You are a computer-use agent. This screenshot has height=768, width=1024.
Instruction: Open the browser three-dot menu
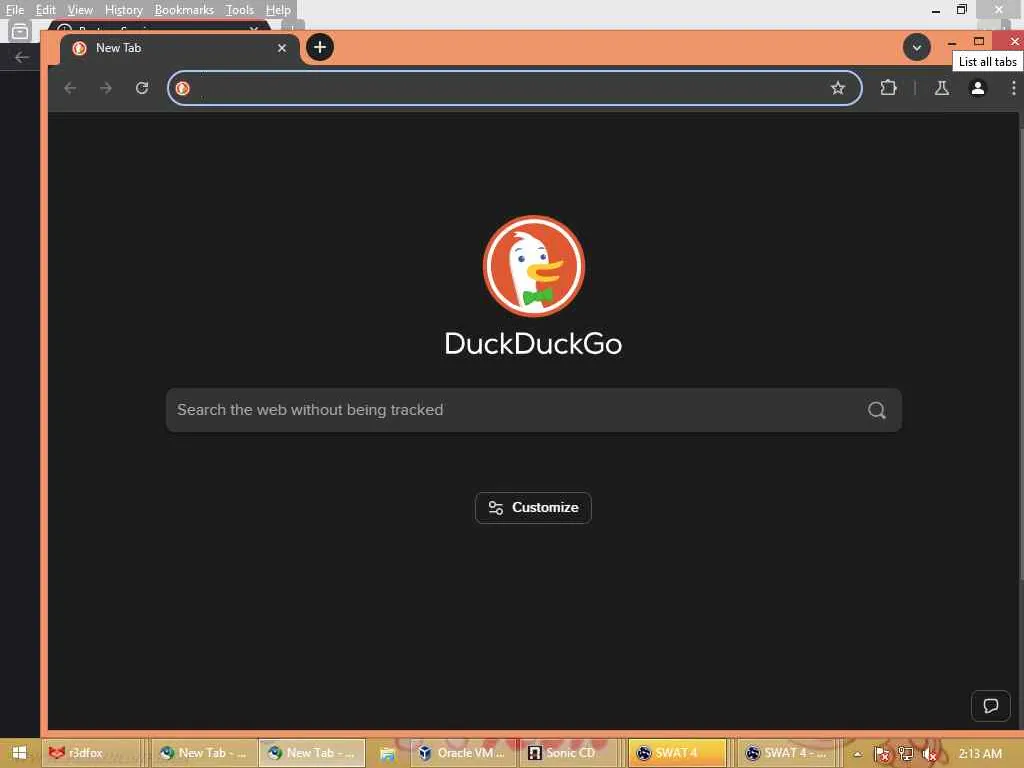pos(1013,88)
